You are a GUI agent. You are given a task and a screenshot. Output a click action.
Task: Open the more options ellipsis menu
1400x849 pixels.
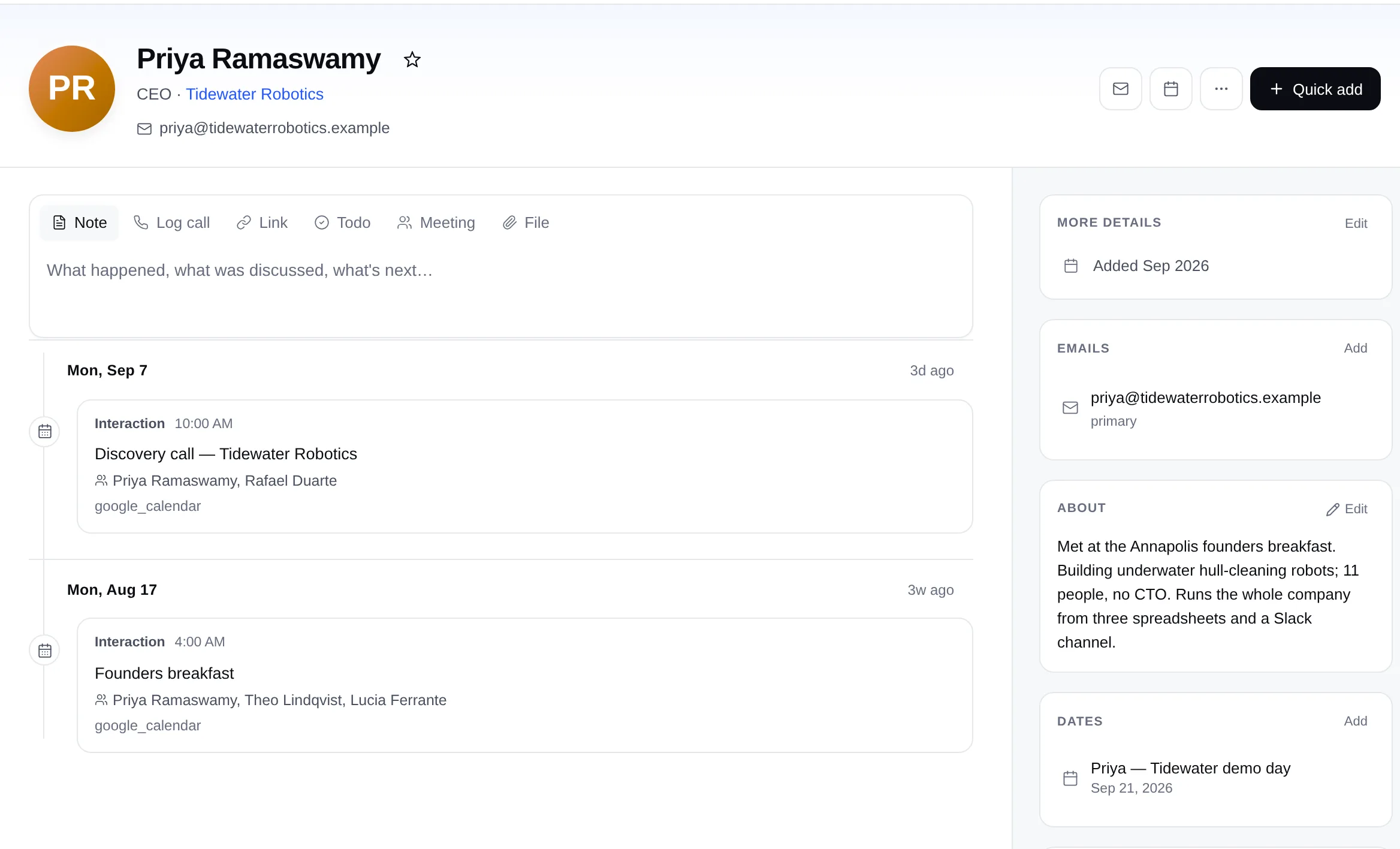click(x=1221, y=89)
